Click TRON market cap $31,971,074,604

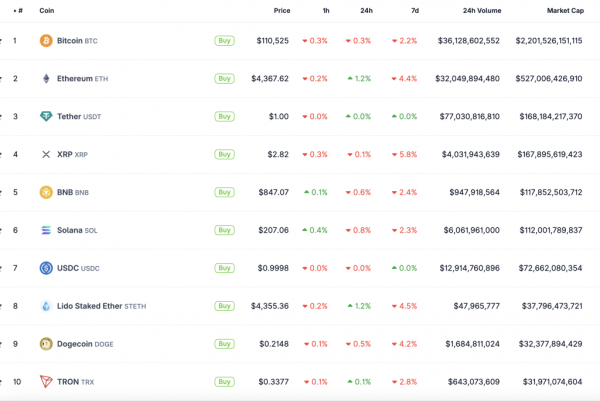(x=553, y=381)
